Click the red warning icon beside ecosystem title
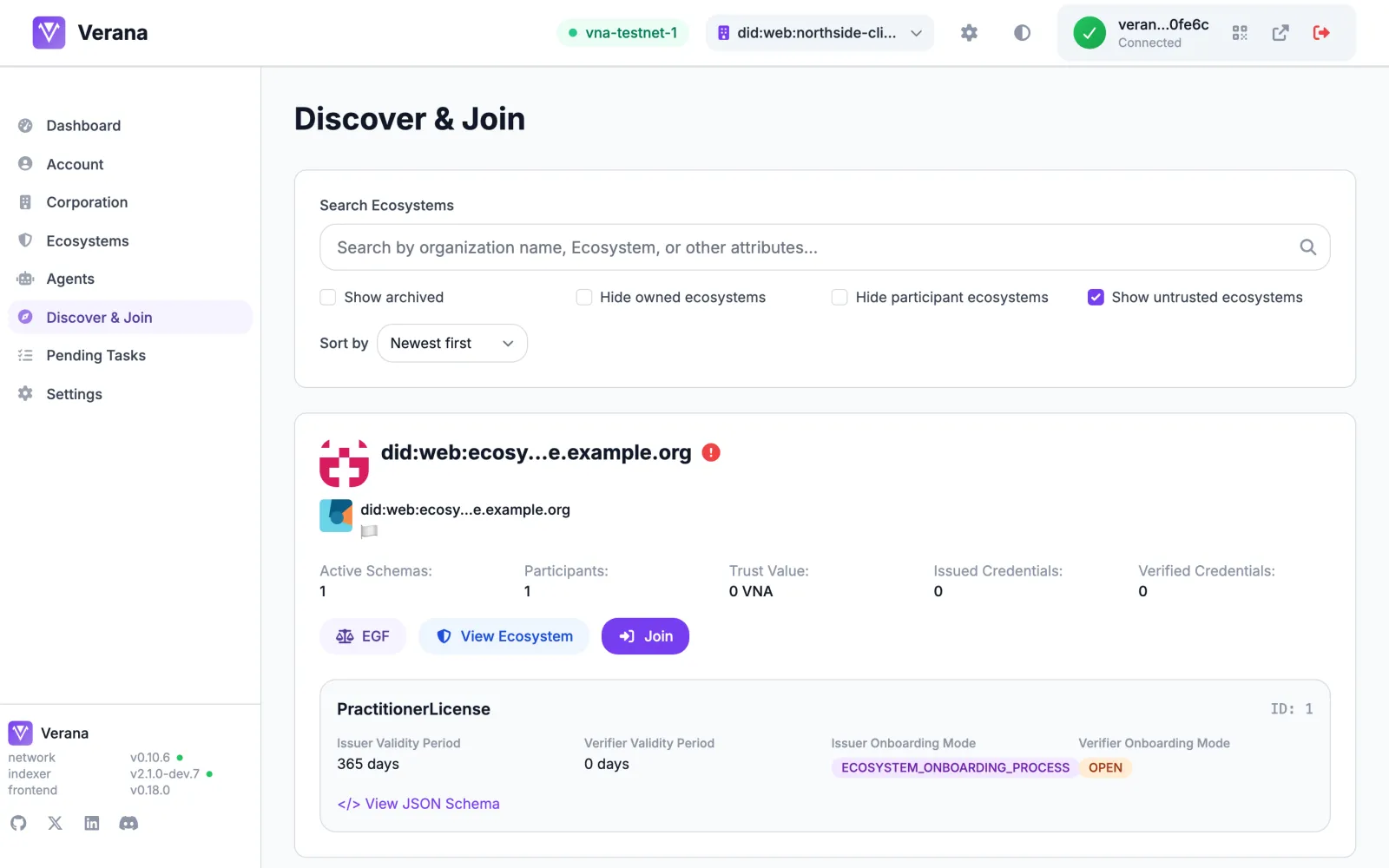The image size is (1389, 868). pos(711,452)
